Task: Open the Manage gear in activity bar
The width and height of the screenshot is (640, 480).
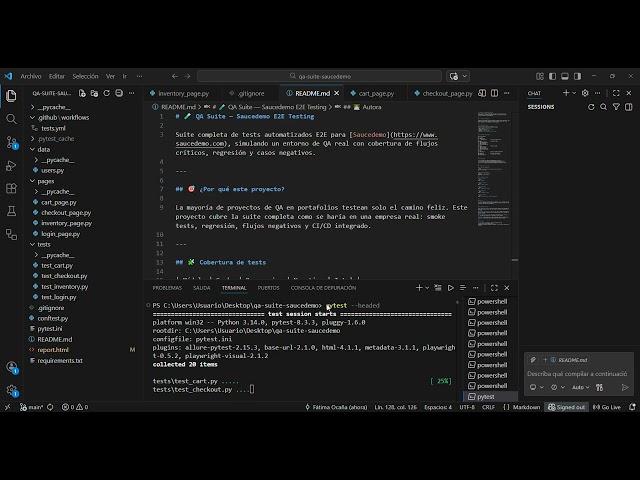Action: pyautogui.click(x=11, y=390)
